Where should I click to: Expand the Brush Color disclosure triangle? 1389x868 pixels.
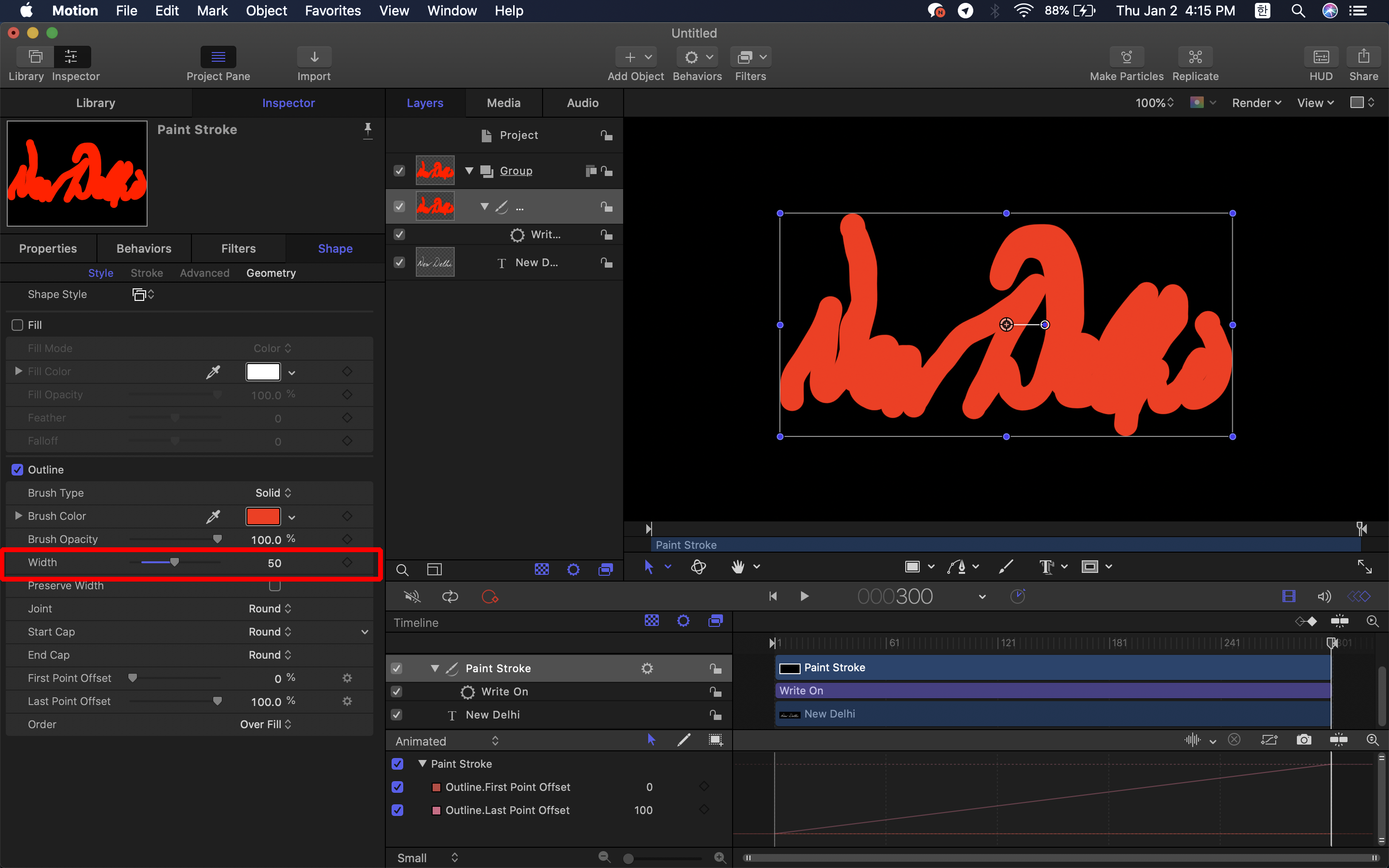18,515
